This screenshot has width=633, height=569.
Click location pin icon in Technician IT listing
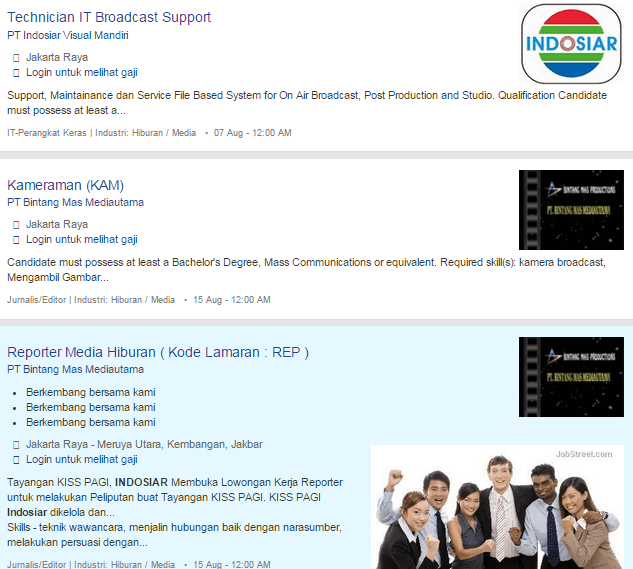pos(16,58)
